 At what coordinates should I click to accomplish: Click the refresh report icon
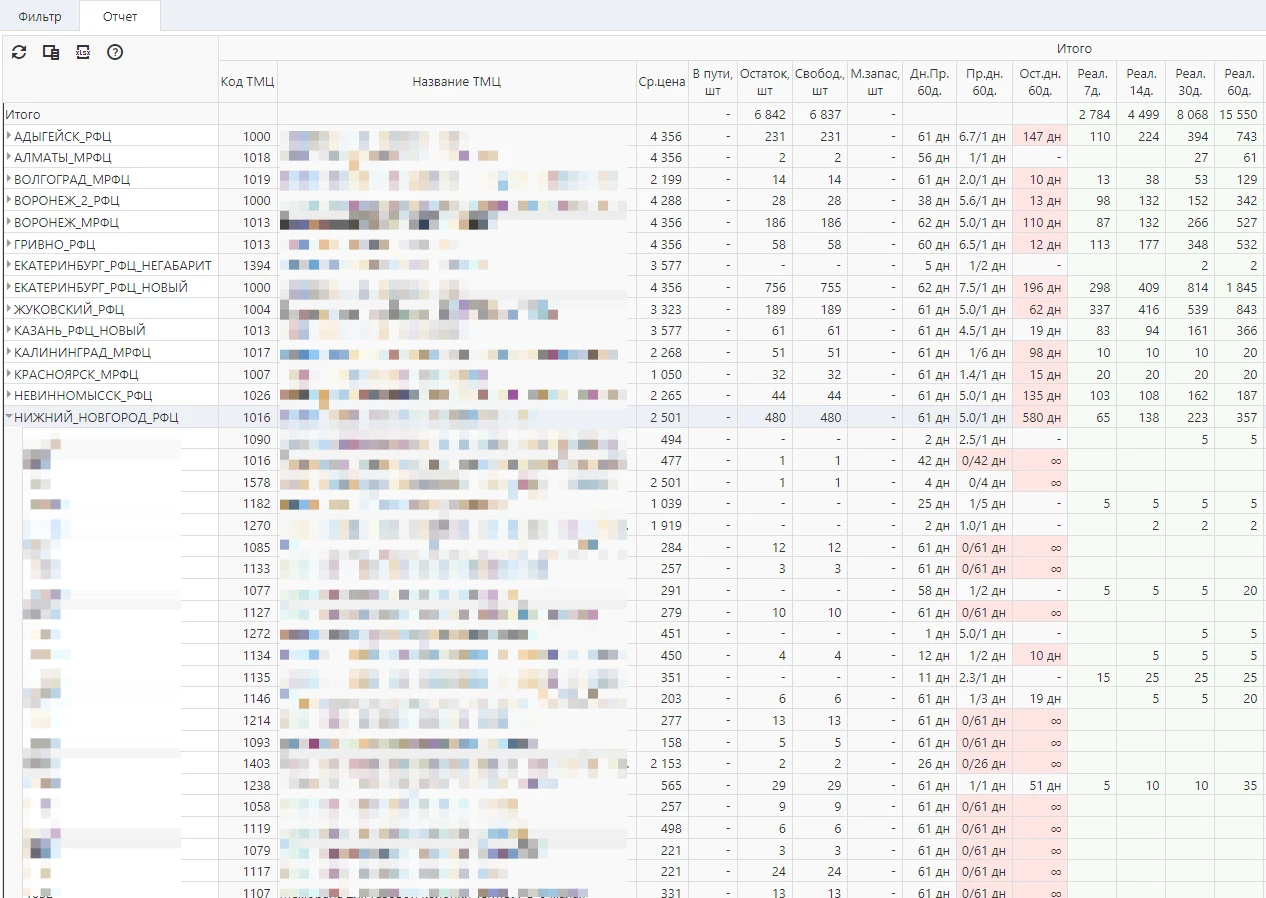19,52
